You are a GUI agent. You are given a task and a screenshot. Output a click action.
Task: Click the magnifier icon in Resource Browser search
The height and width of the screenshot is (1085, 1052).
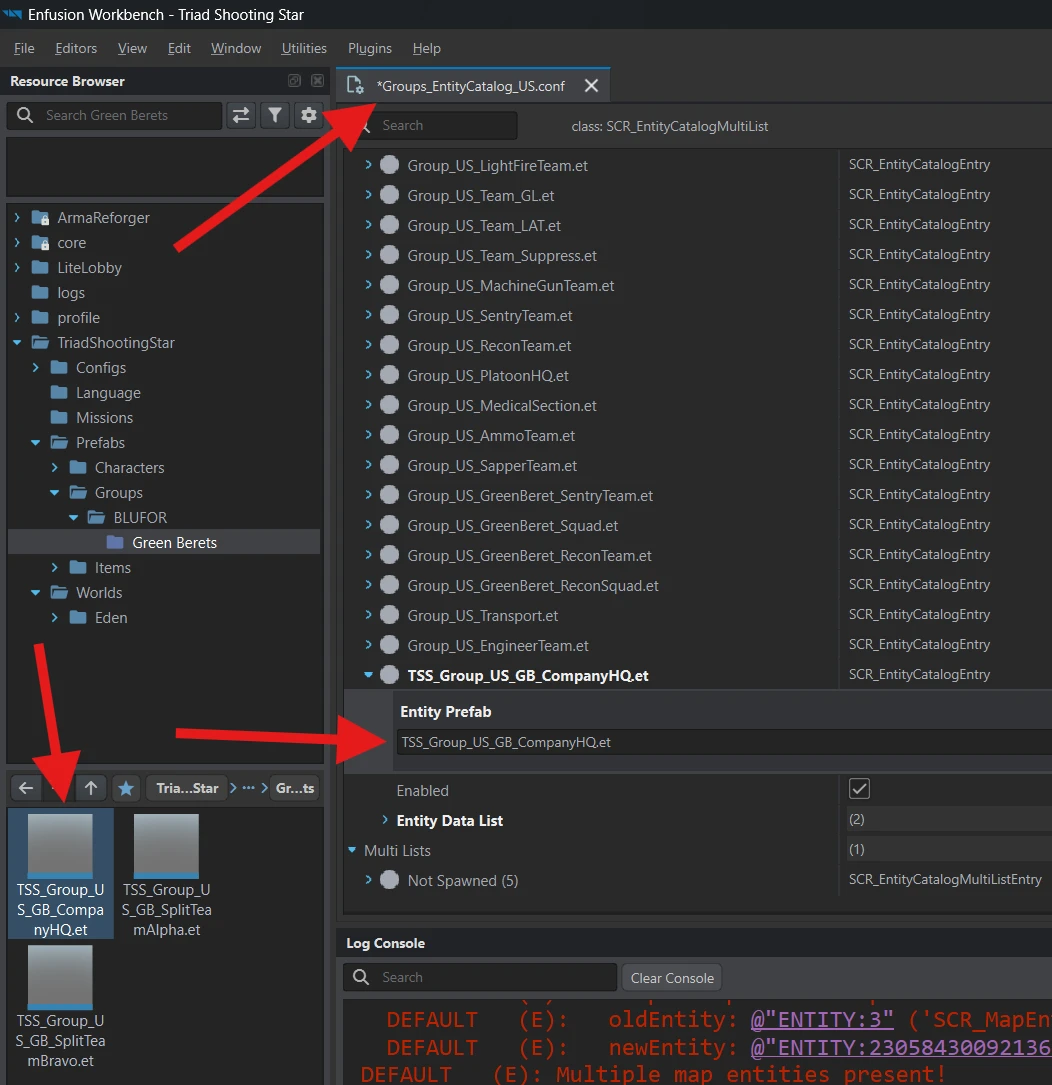pos(25,115)
